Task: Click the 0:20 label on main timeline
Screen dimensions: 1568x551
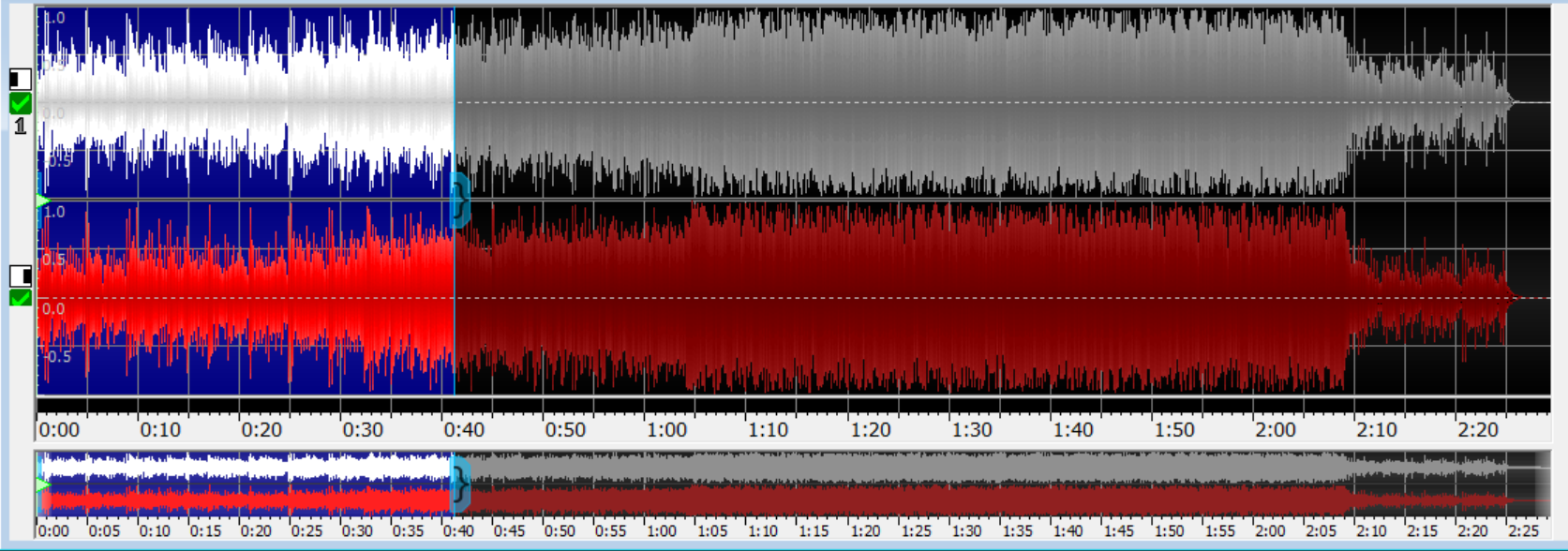Action: click(x=261, y=430)
